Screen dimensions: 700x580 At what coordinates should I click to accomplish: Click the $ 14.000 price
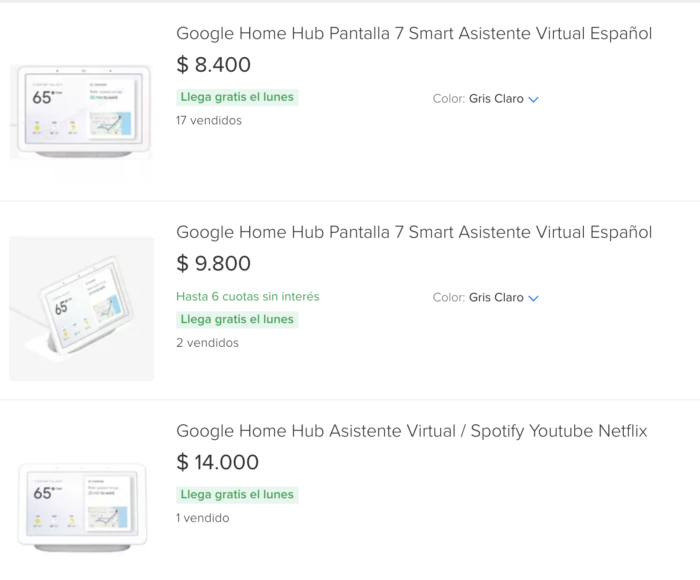(x=217, y=462)
